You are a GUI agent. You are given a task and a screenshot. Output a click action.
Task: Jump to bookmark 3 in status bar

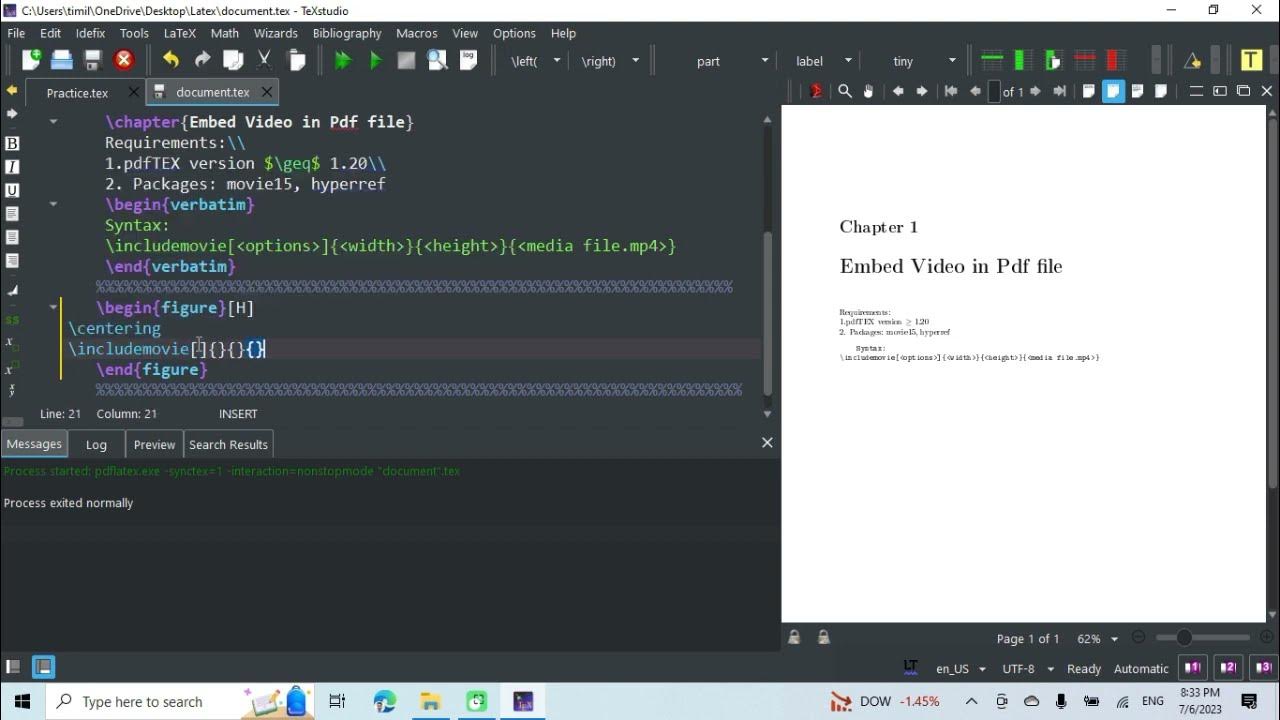click(1264, 668)
